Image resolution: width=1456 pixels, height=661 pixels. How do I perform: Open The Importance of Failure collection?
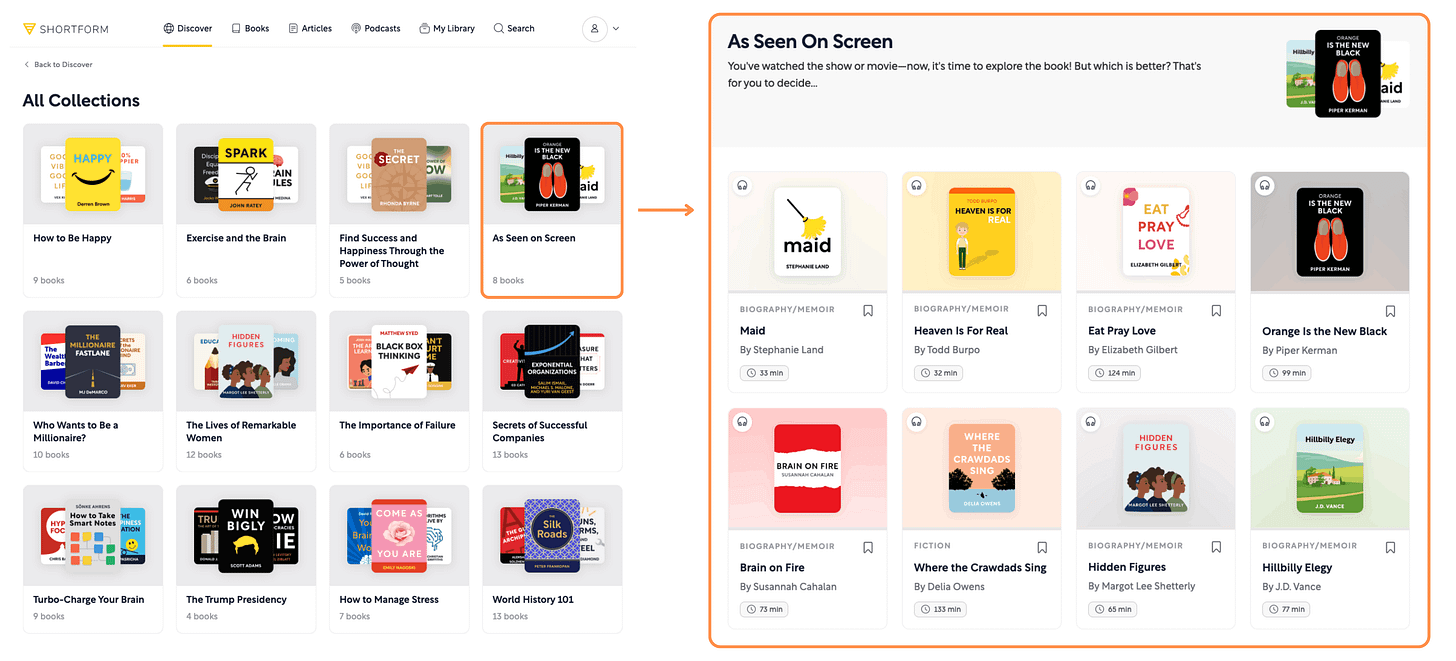(399, 390)
